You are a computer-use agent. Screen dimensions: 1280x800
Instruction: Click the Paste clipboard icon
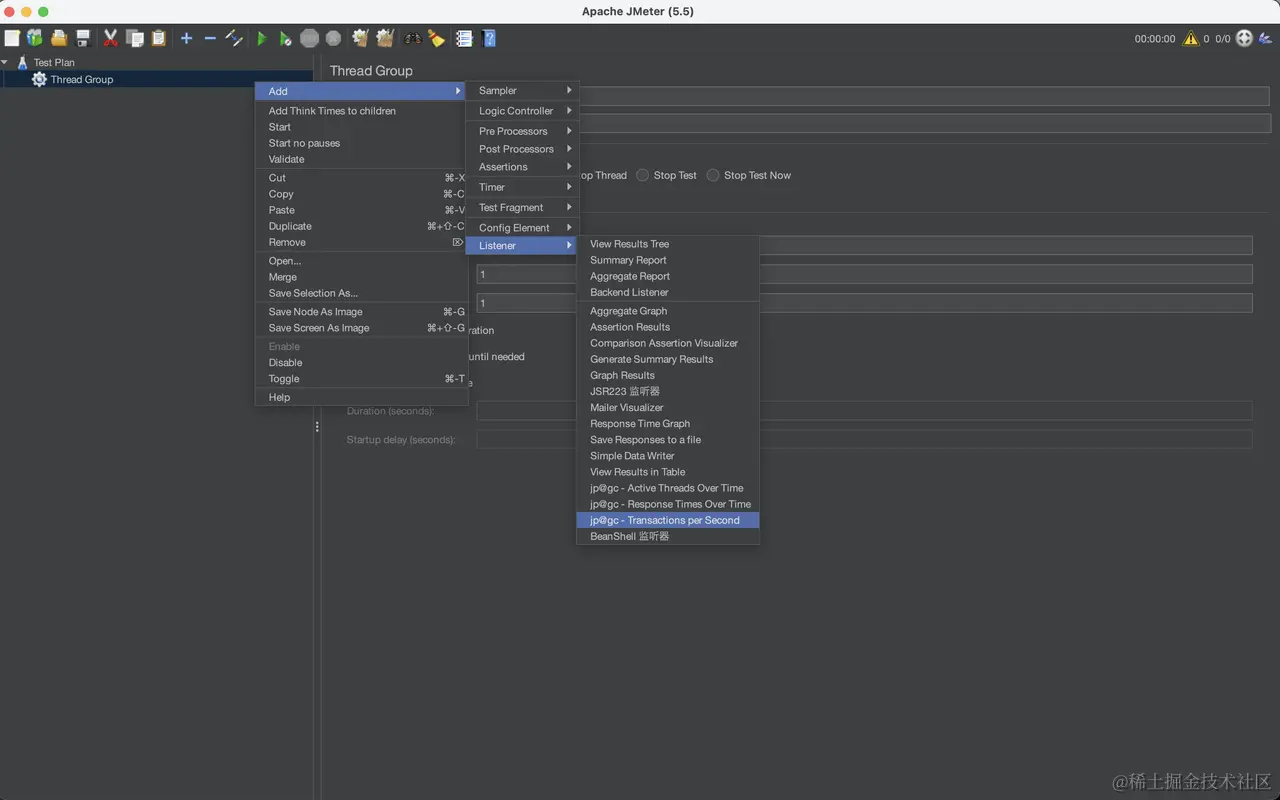[158, 38]
